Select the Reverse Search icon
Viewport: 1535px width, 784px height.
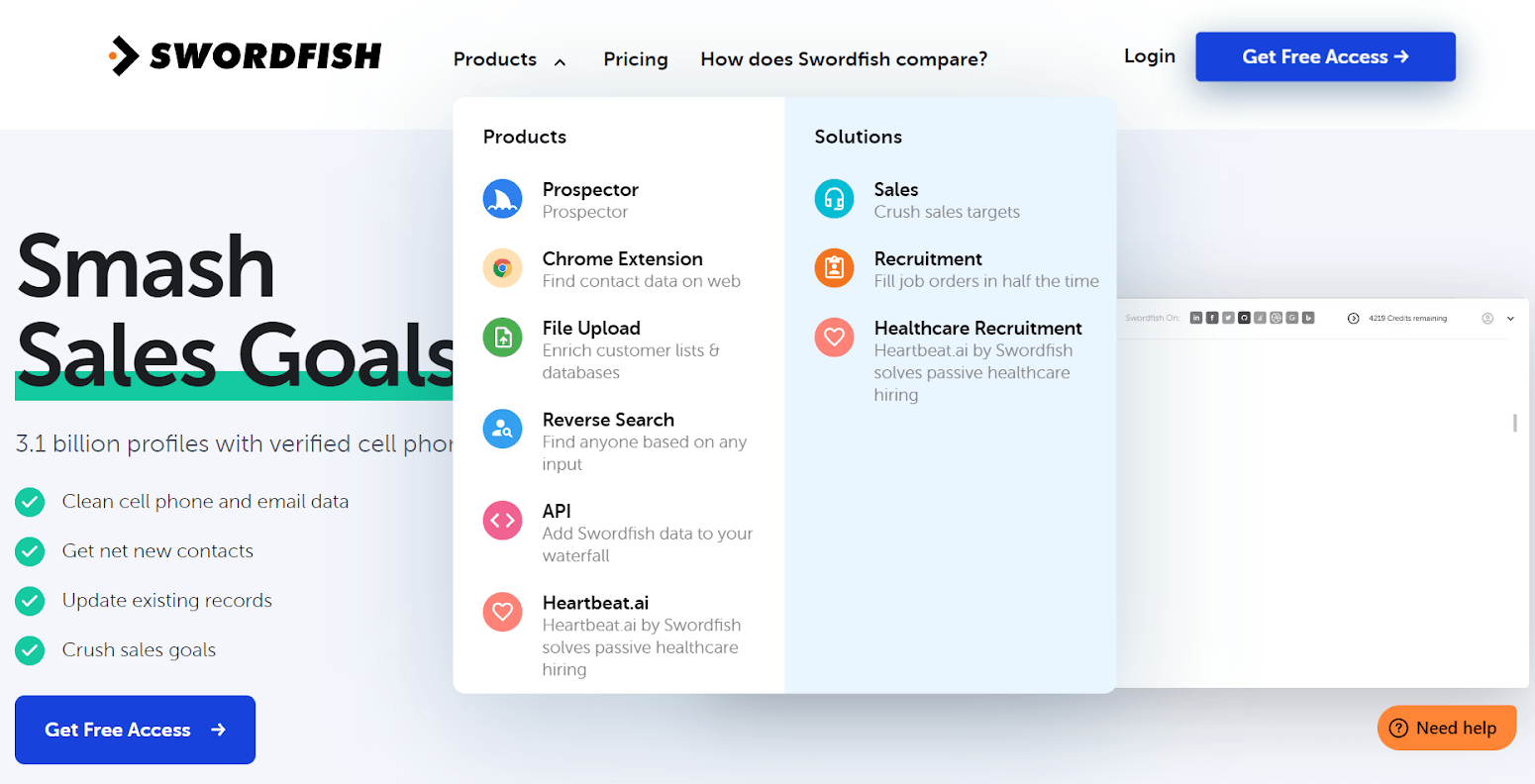click(x=502, y=429)
